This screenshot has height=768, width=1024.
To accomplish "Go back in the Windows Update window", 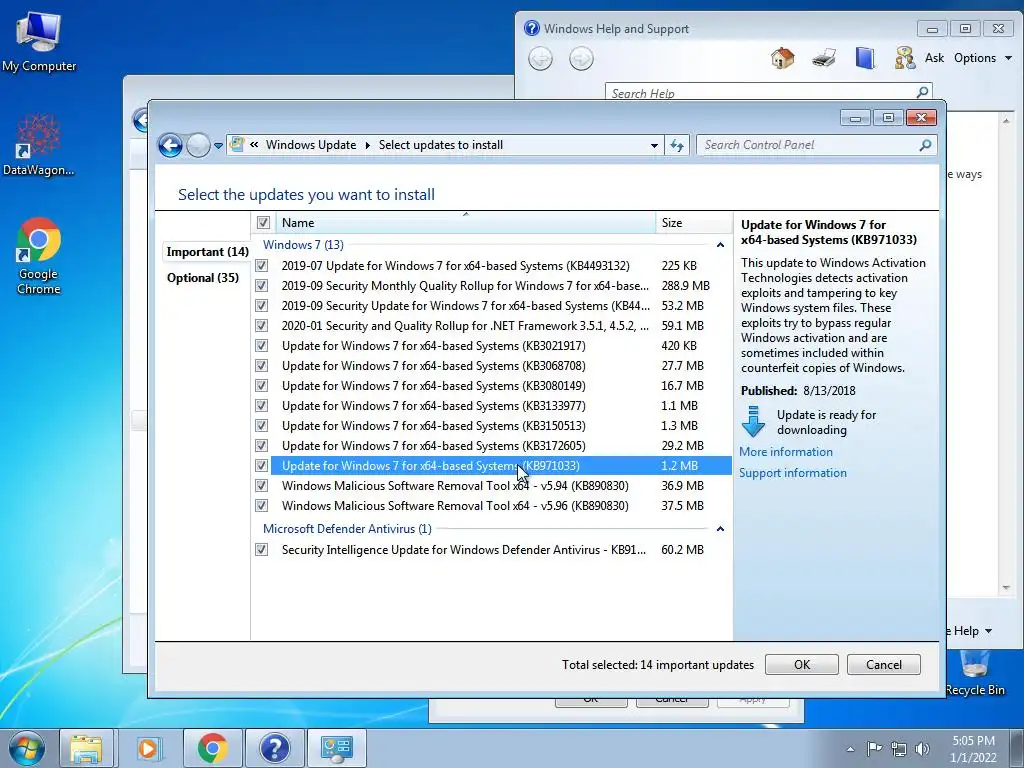I will coord(170,145).
